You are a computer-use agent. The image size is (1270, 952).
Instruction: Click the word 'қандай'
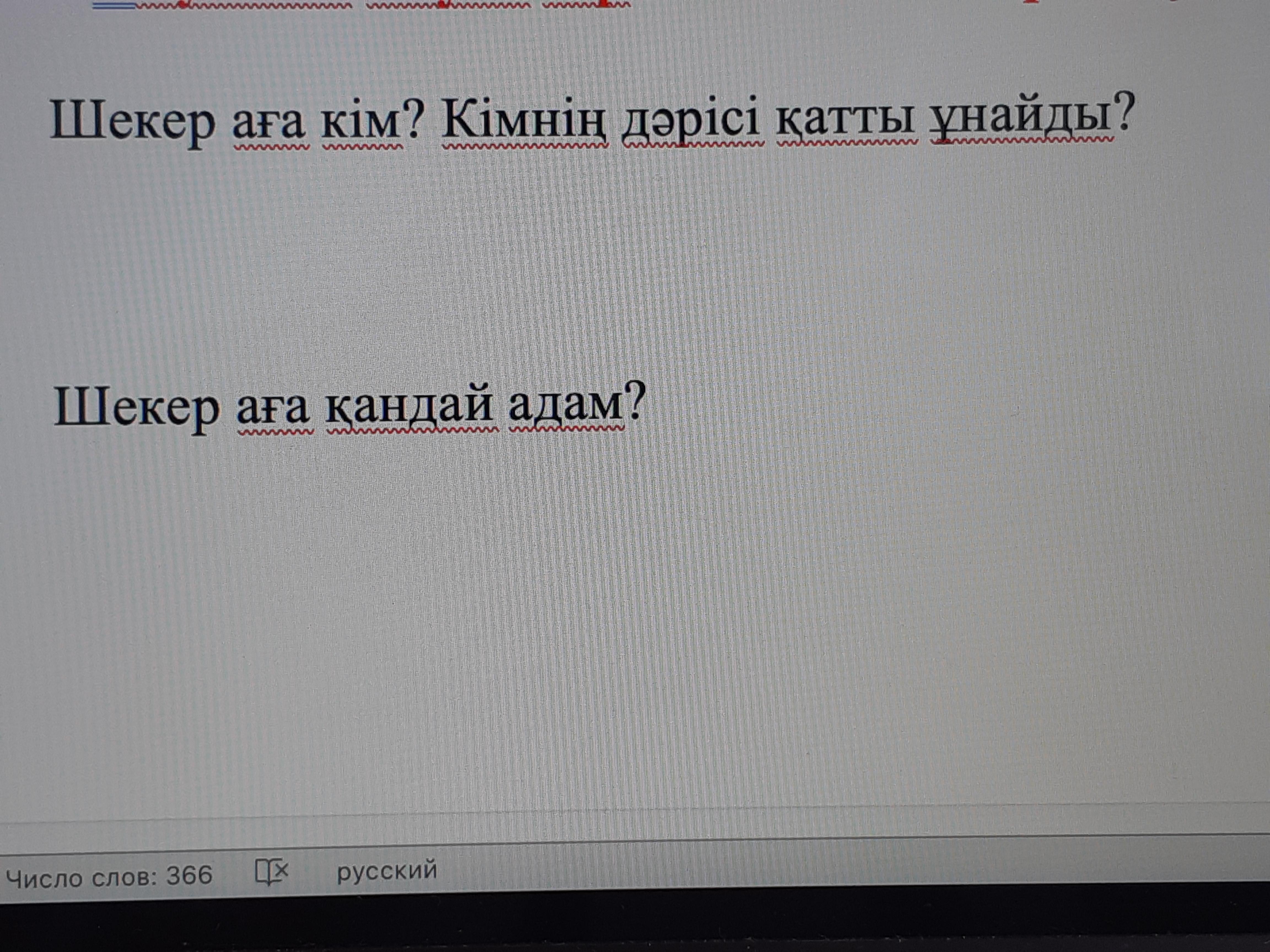pyautogui.click(x=409, y=408)
